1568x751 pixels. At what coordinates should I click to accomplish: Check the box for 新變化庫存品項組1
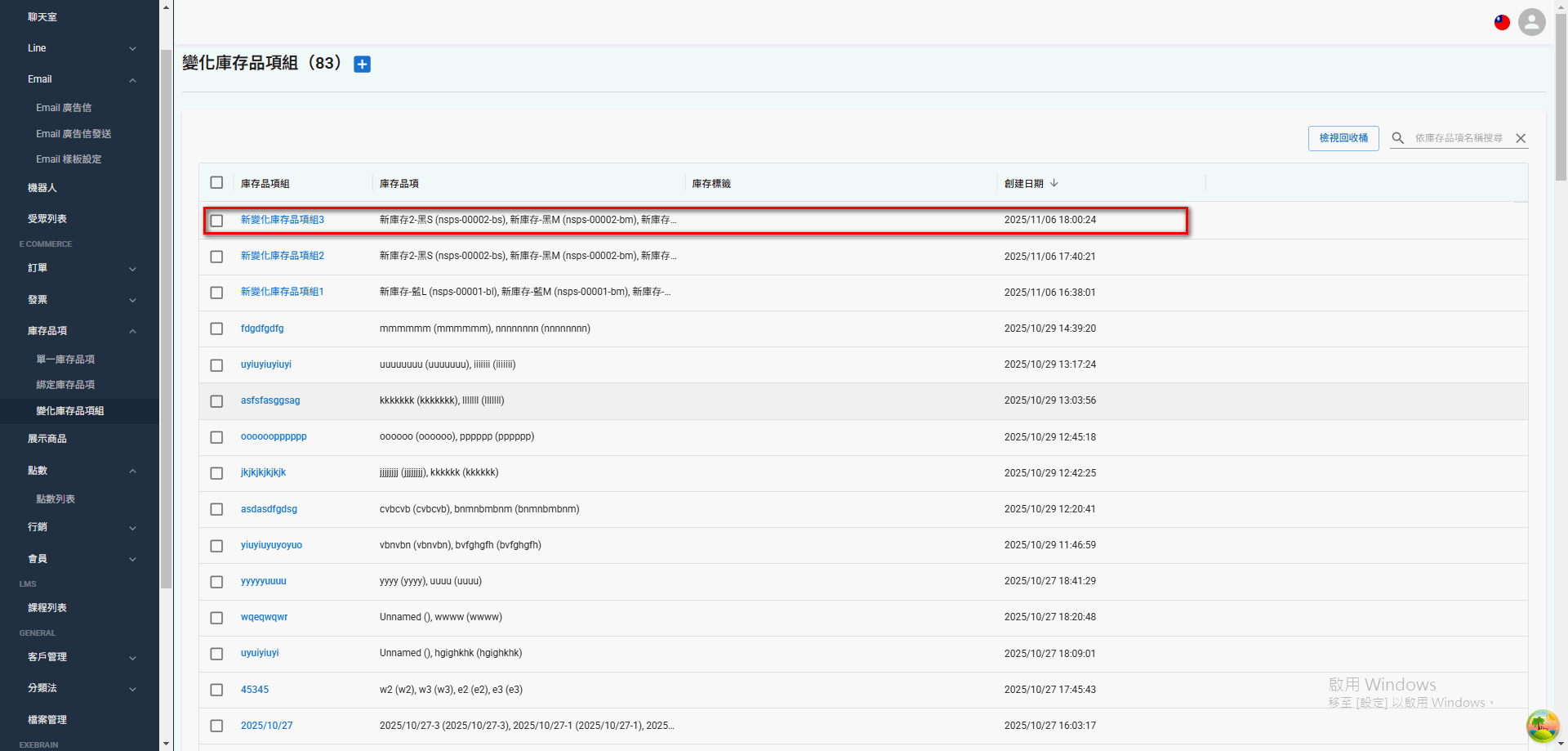click(x=216, y=293)
